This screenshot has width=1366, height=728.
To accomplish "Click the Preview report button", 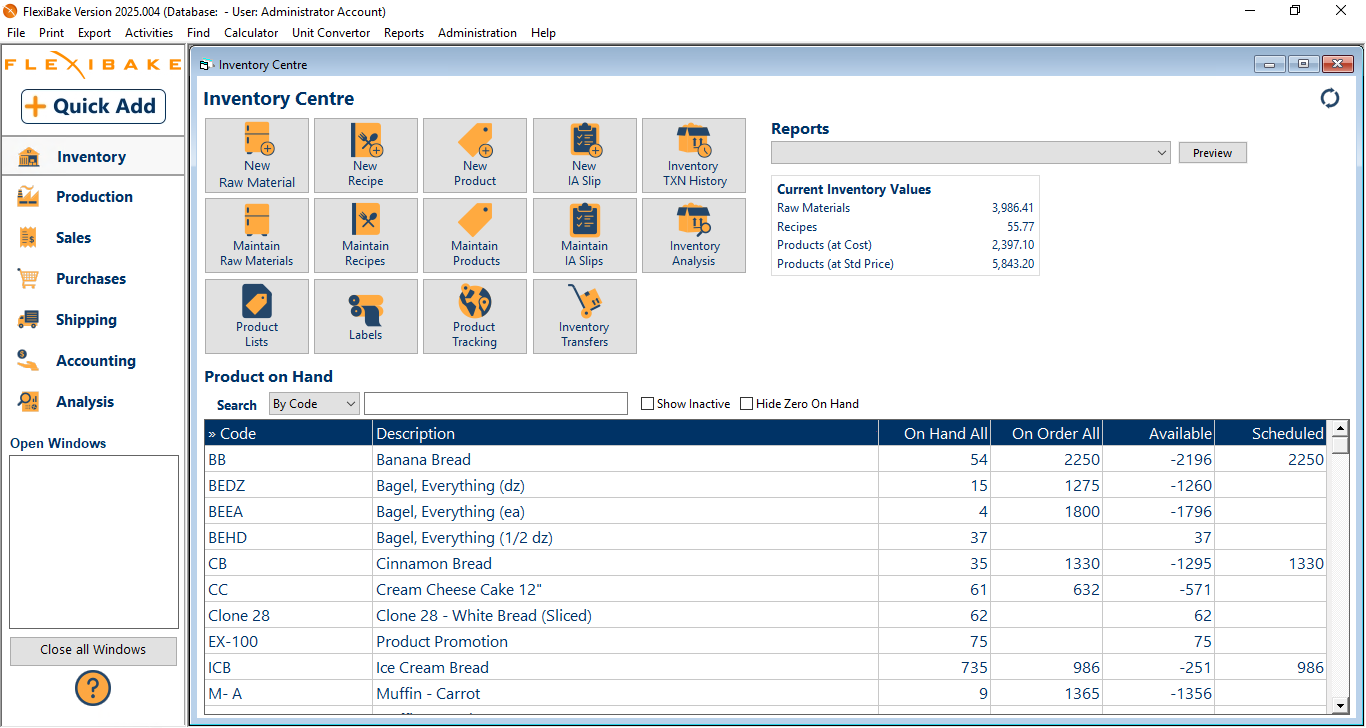I will coord(1213,153).
